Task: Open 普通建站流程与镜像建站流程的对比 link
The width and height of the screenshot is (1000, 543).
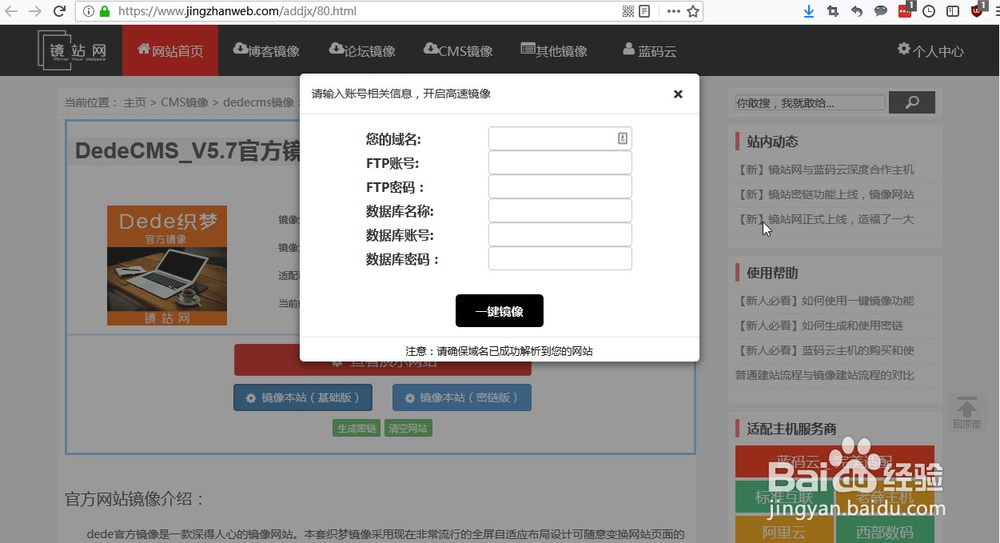Action: tap(825, 376)
